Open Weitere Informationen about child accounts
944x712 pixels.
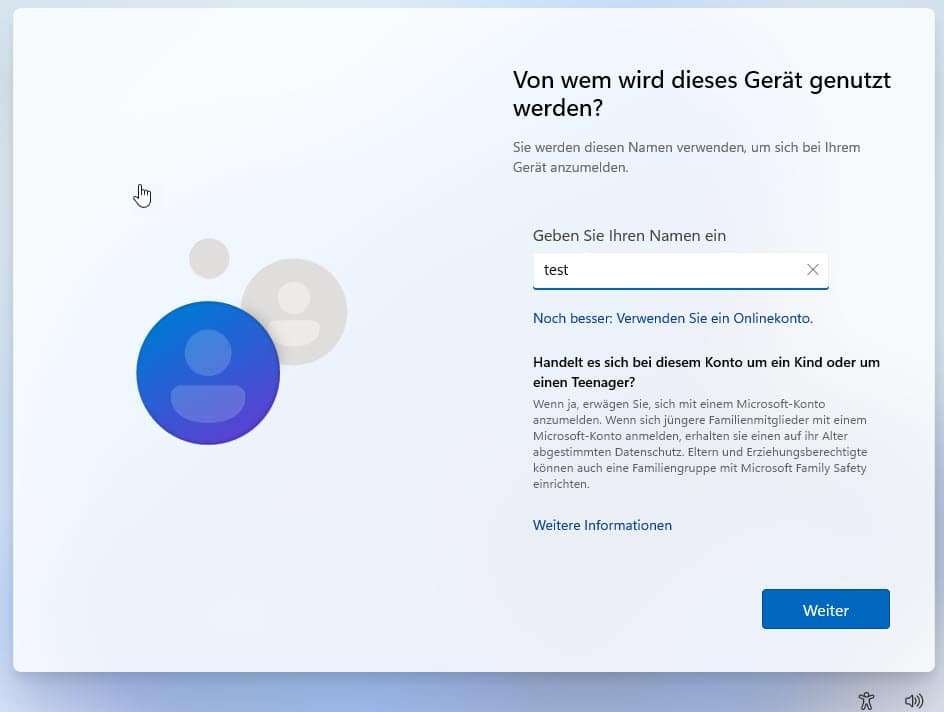pos(602,524)
